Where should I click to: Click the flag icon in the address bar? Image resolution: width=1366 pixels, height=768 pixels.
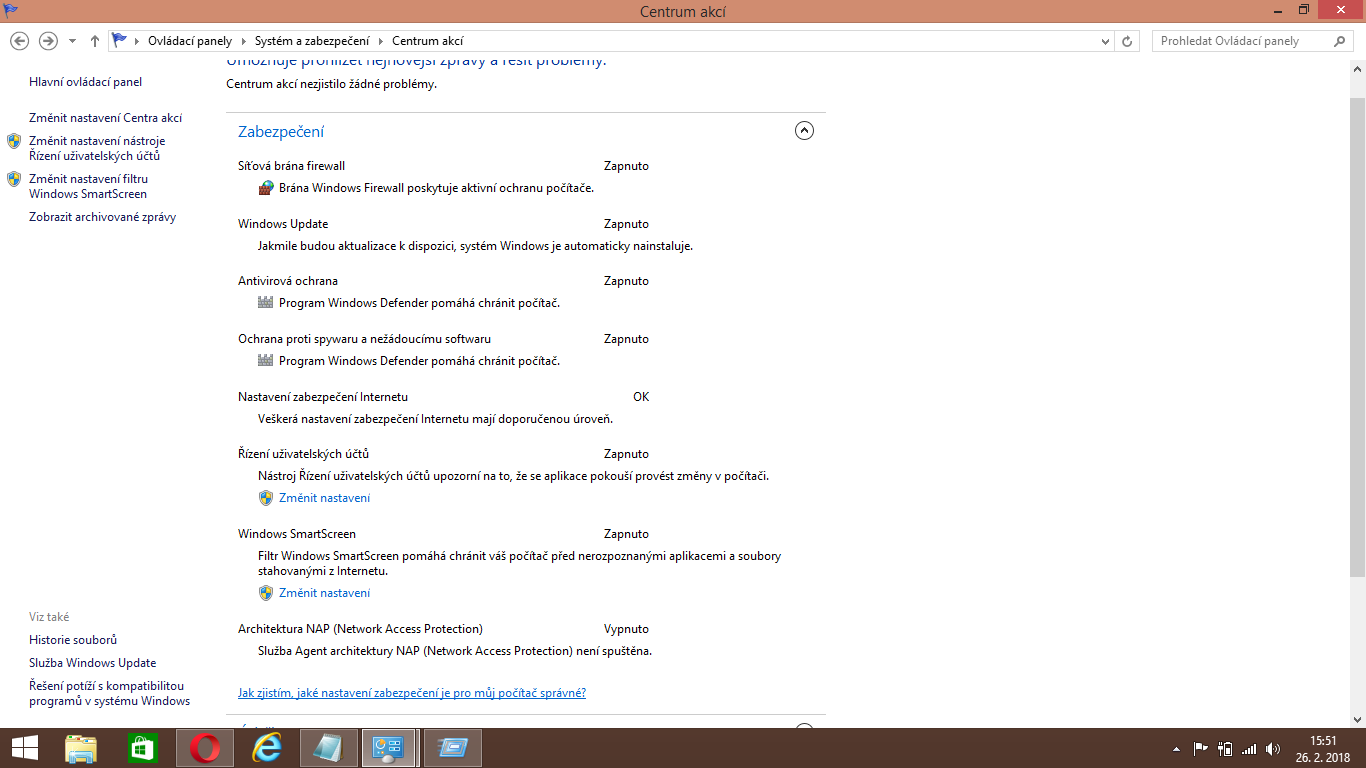(x=120, y=41)
